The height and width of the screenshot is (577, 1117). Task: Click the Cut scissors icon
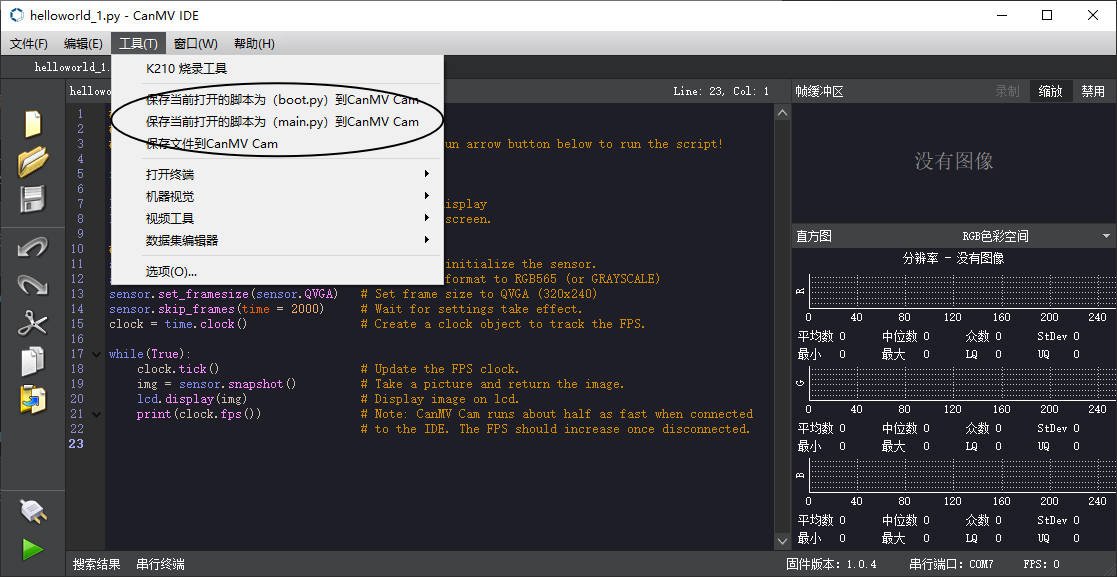tap(33, 323)
